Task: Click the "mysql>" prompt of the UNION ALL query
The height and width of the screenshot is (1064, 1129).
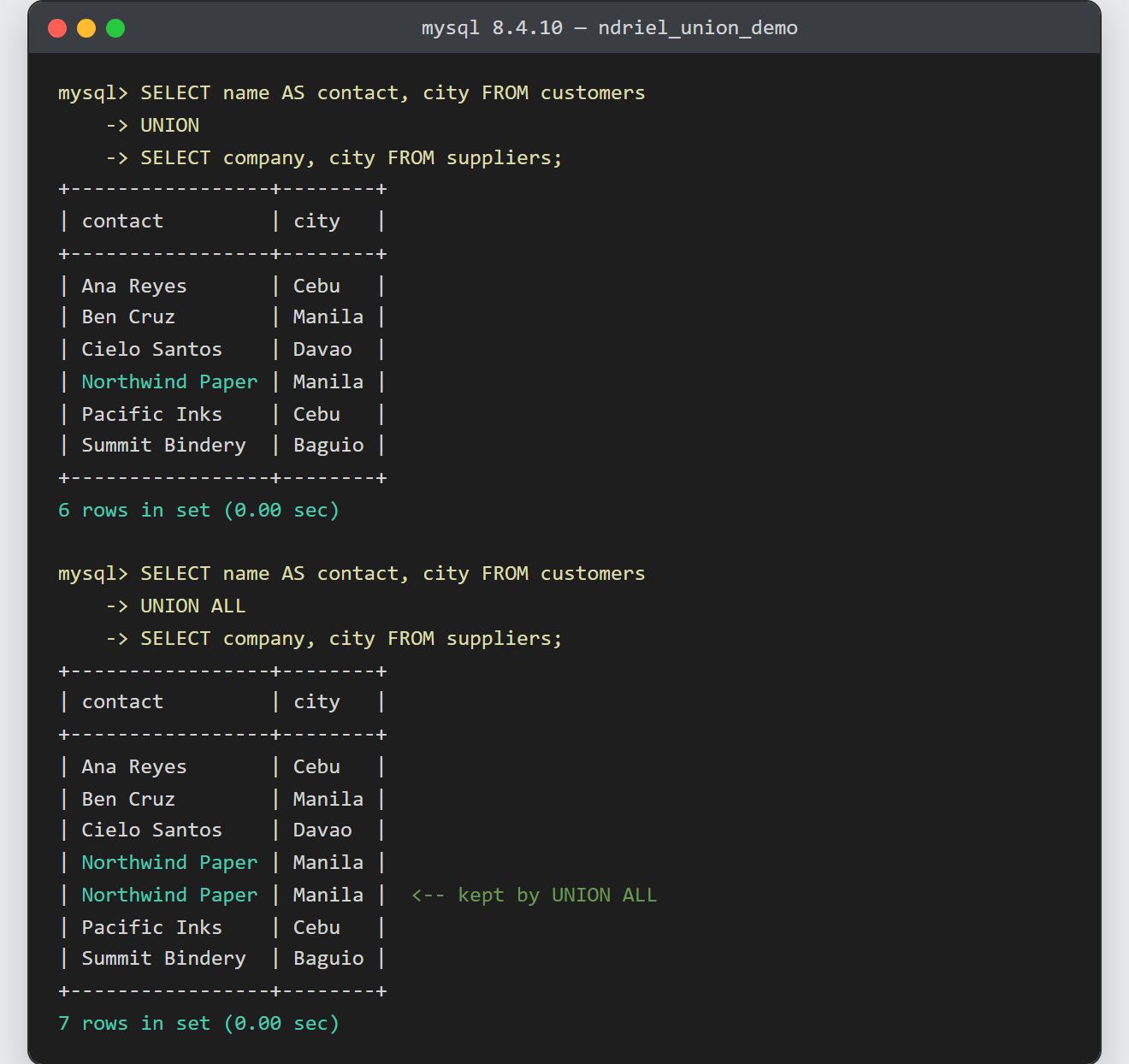Action: click(93, 574)
